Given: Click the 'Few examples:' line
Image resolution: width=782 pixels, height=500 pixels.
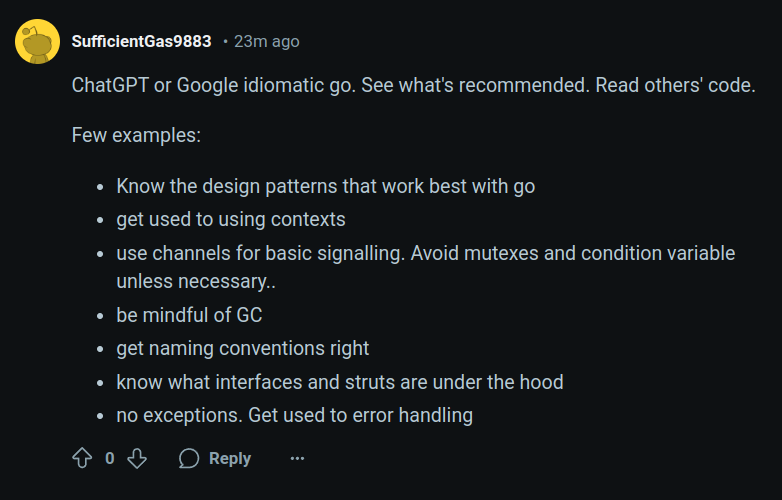Looking at the screenshot, I should 136,135.
